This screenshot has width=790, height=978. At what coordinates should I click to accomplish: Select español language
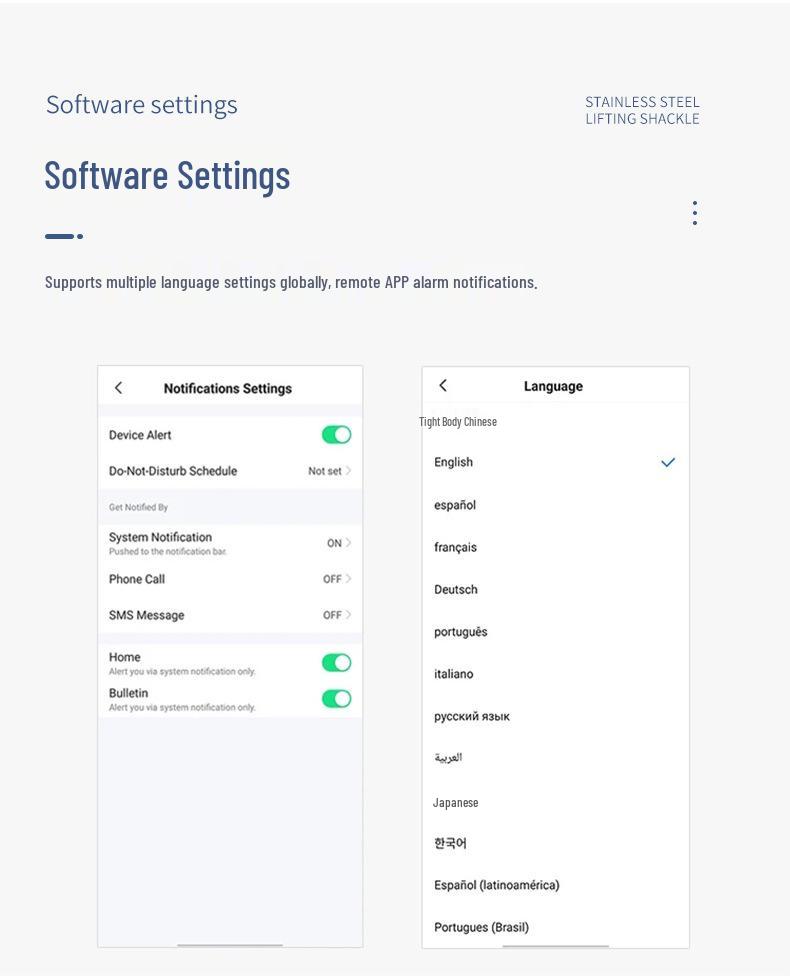(x=555, y=505)
